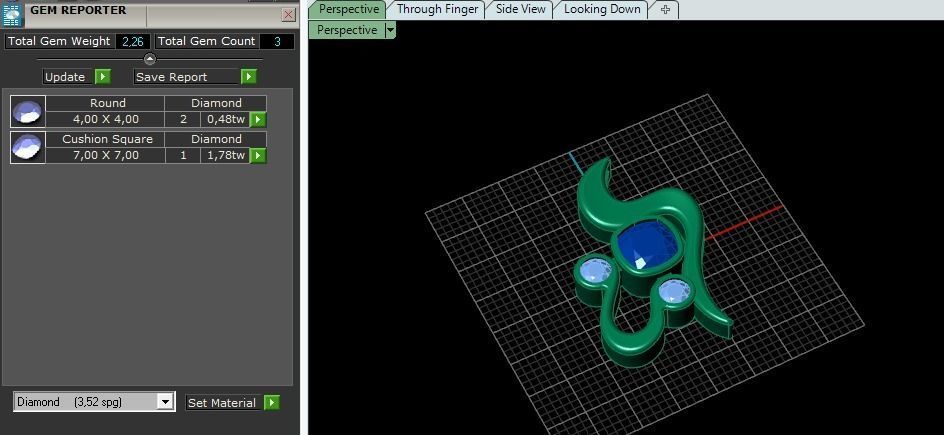
Task: Open the Perspective viewport dropdown arrow
Action: click(x=390, y=30)
